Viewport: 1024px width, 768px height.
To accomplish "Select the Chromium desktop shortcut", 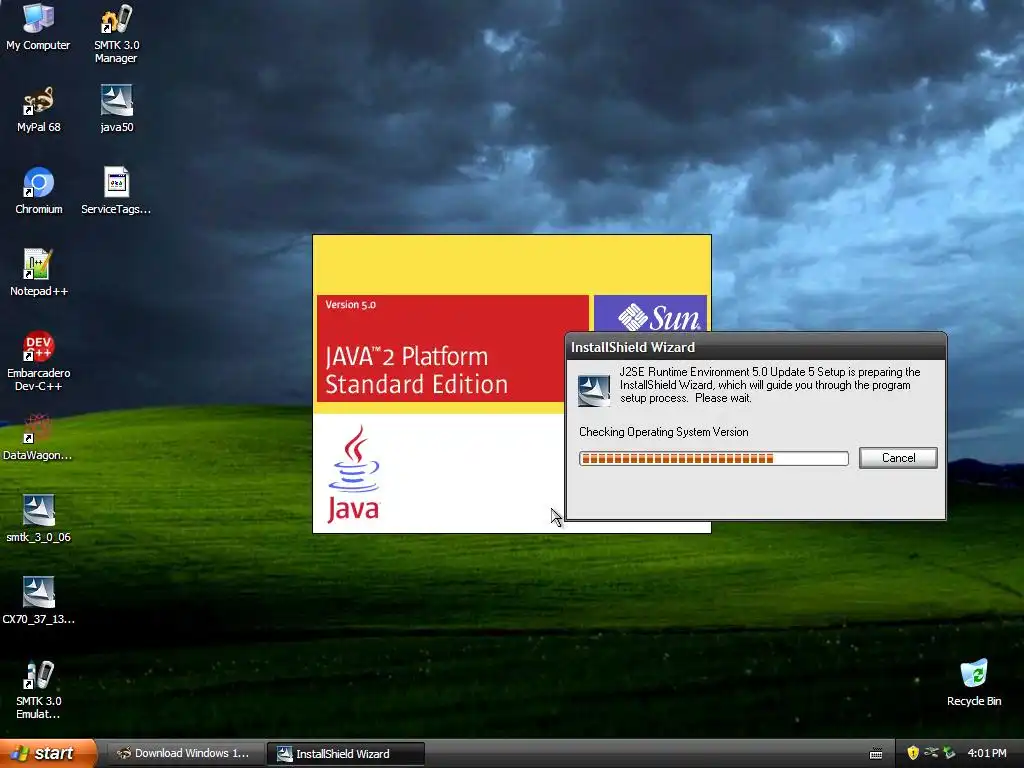I will tap(39, 191).
